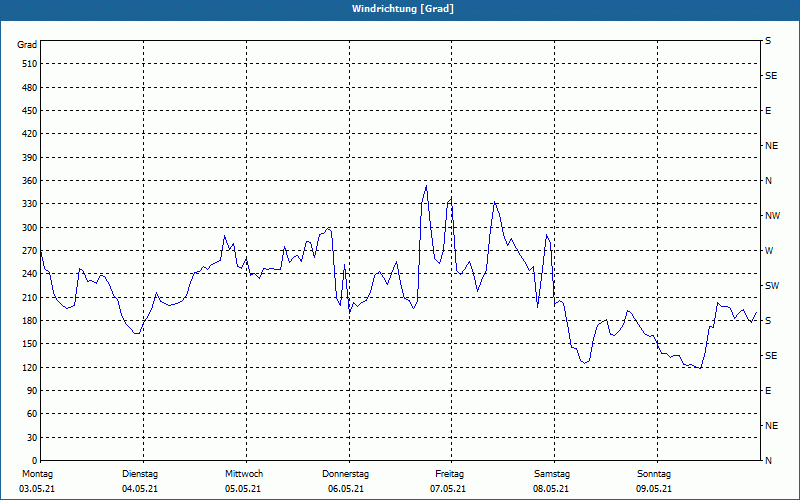The image size is (800, 500).
Task: Select the Montag day label
Action: [x=37, y=474]
